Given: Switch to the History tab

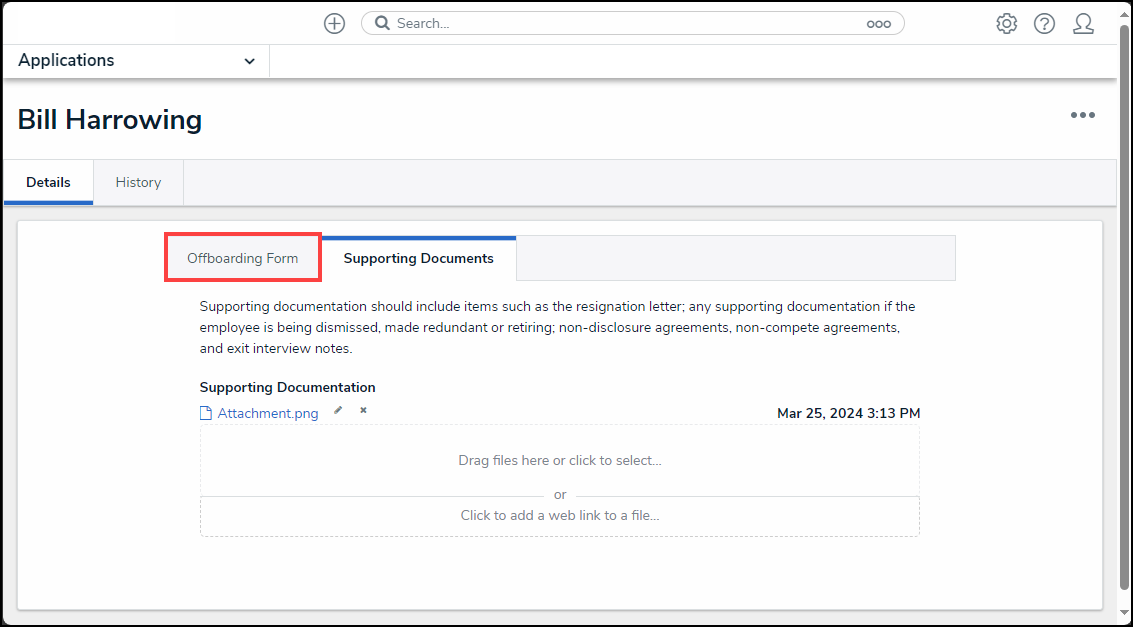Looking at the screenshot, I should (x=138, y=182).
